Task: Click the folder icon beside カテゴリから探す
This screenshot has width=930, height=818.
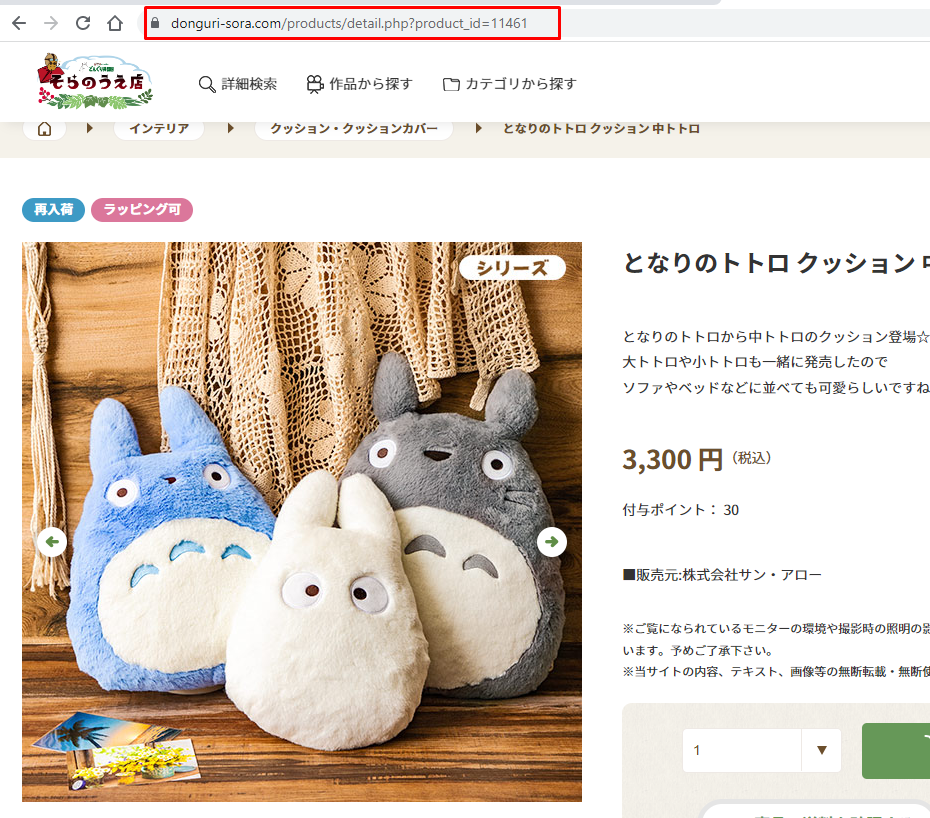Action: coord(451,84)
